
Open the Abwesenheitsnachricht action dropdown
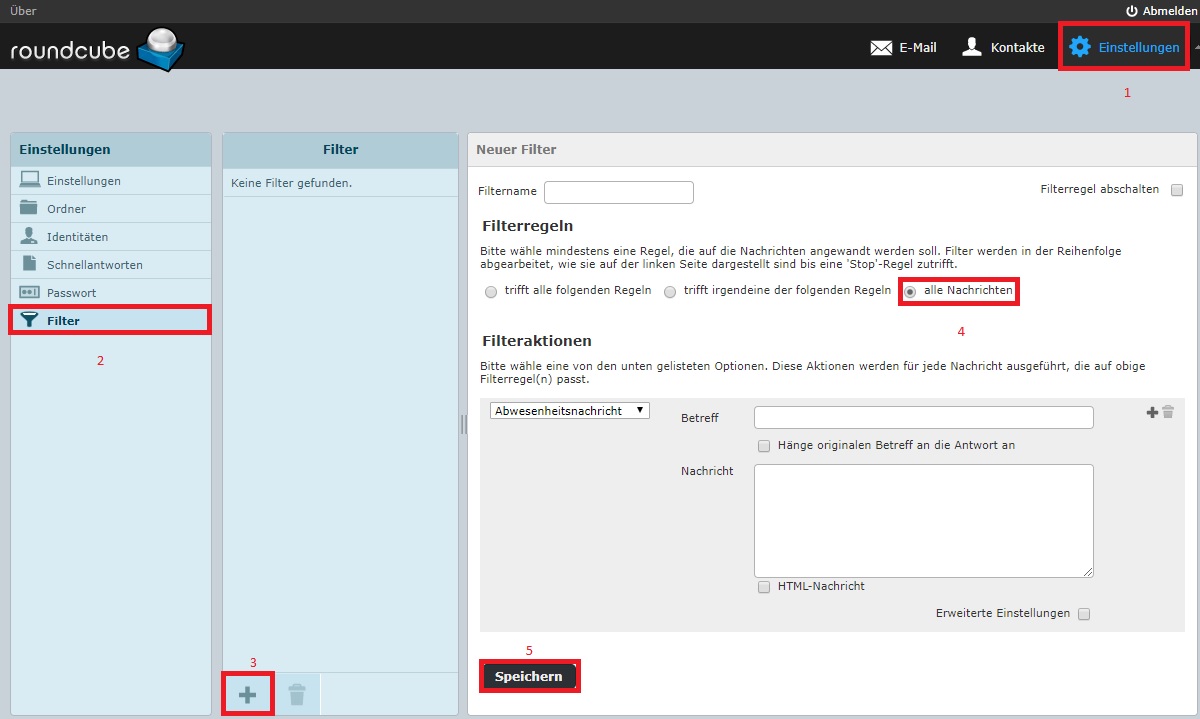pyautogui.click(x=569, y=411)
